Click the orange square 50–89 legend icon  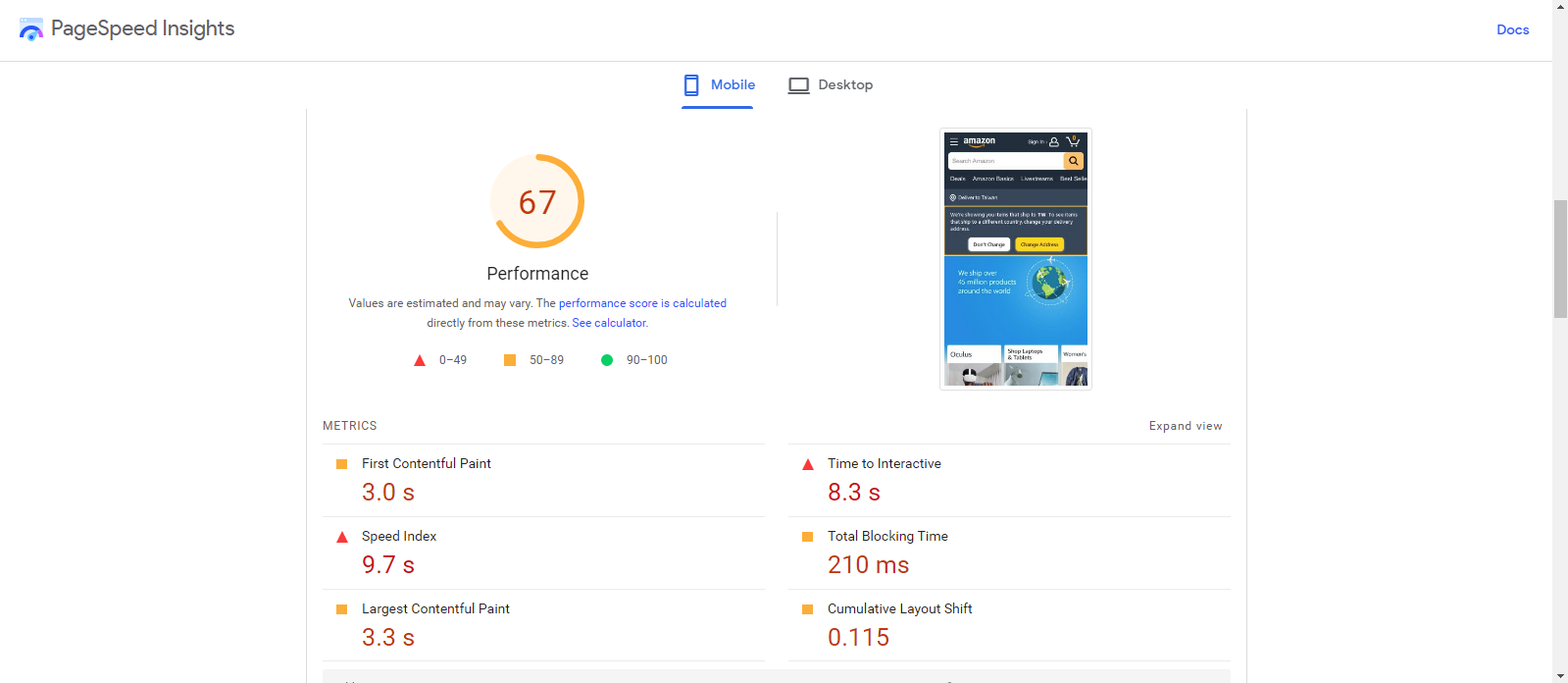510,360
